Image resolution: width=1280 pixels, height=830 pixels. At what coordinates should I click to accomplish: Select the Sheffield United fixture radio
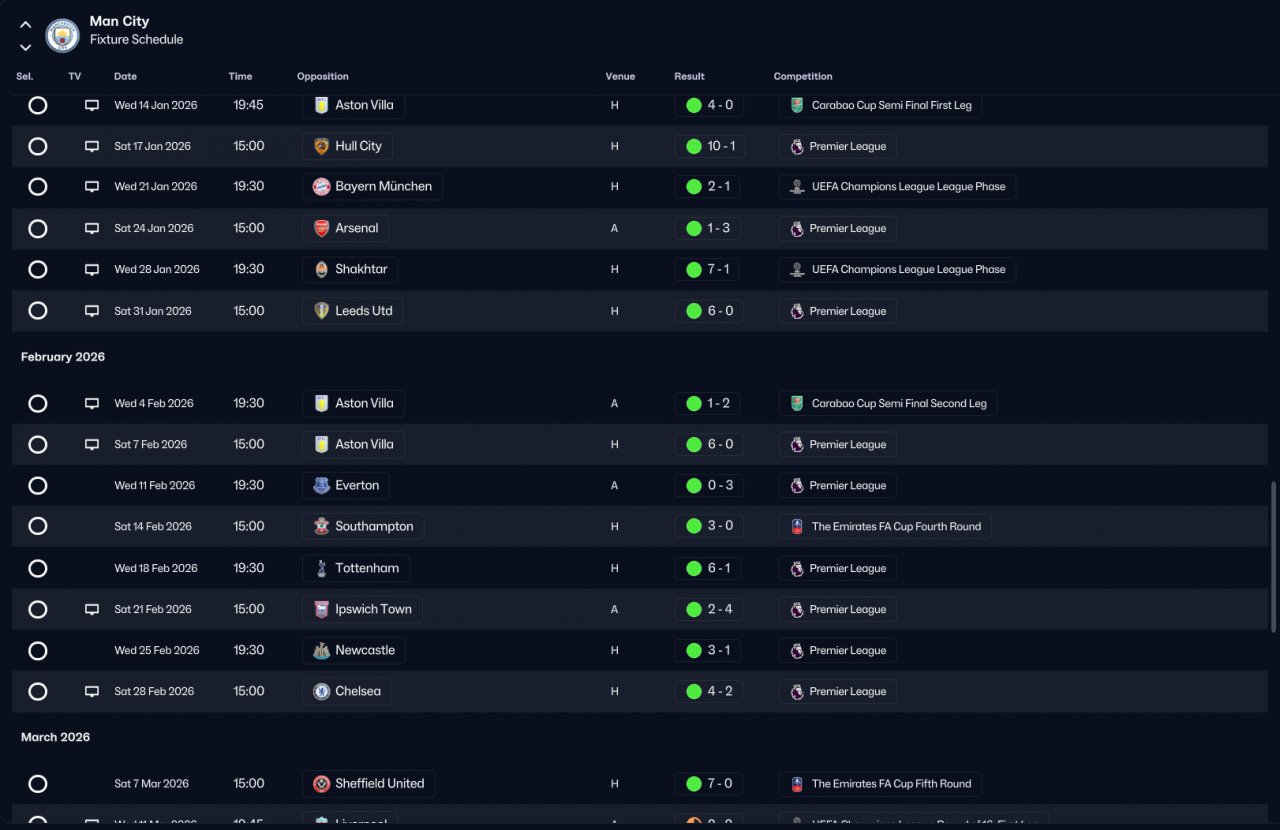(38, 783)
